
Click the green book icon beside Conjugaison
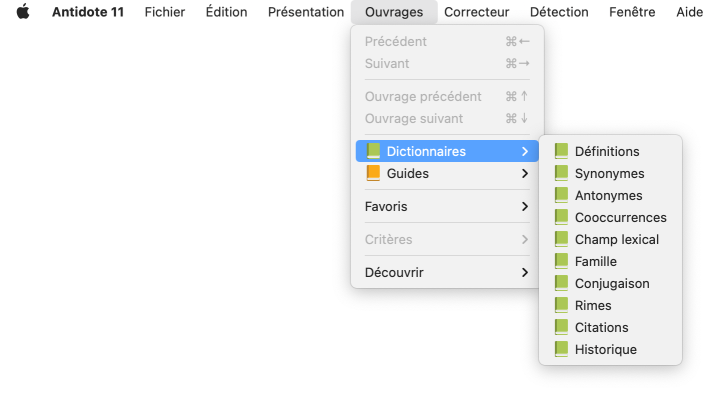click(x=561, y=284)
